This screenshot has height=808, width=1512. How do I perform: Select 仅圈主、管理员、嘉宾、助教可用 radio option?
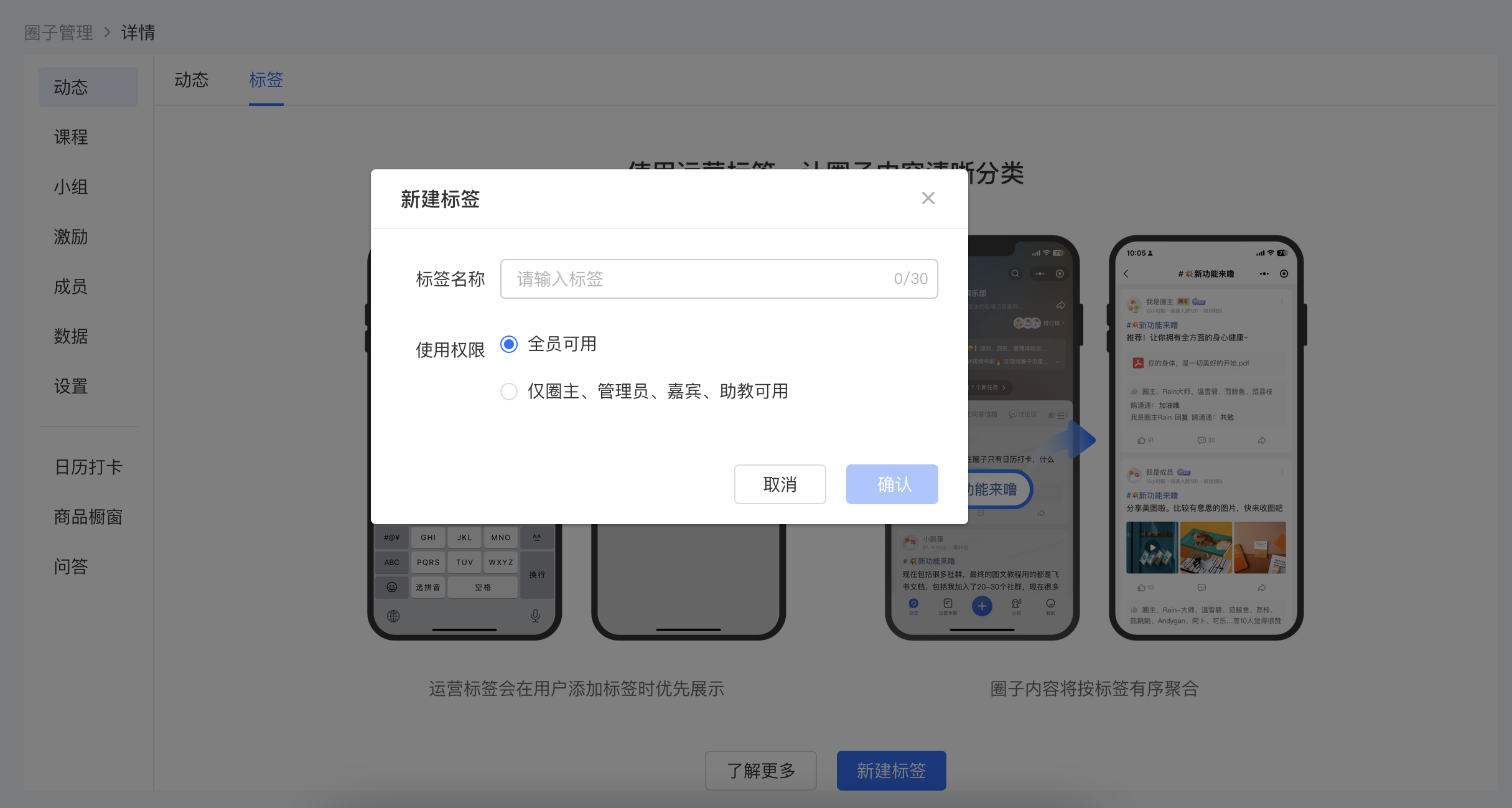click(x=509, y=392)
